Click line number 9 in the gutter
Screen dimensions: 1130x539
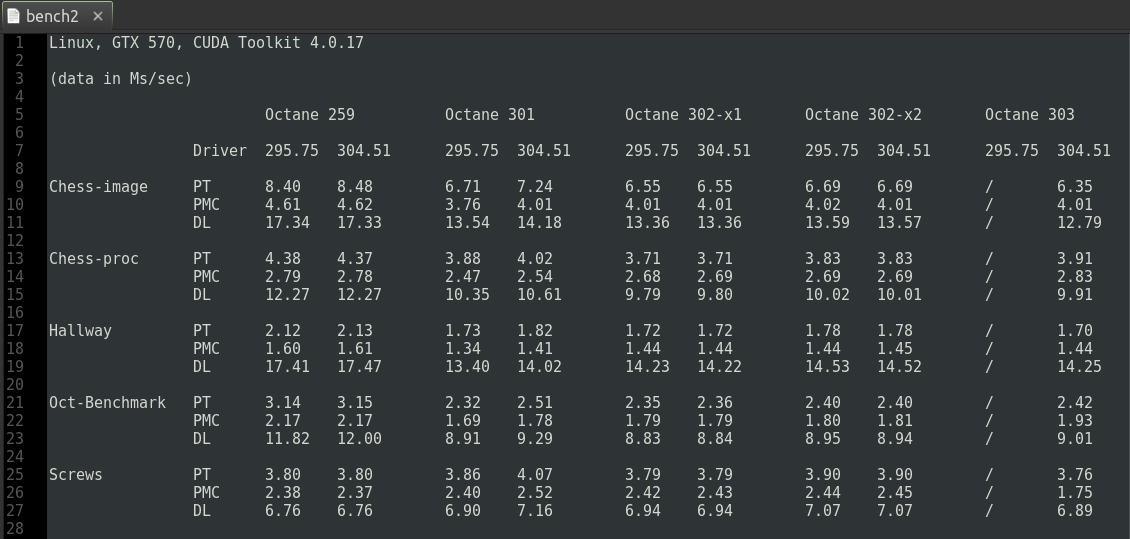pos(20,187)
